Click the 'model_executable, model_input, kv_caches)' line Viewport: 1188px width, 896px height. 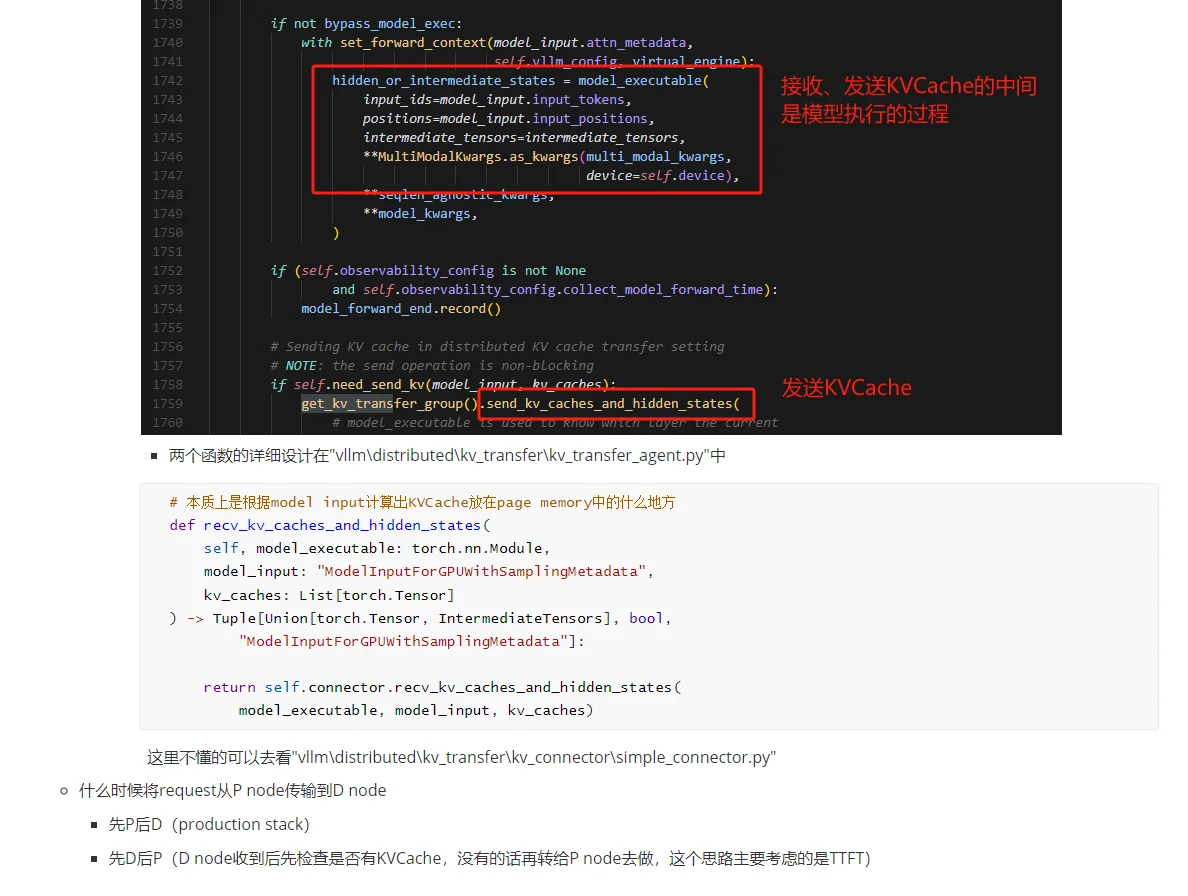(416, 710)
